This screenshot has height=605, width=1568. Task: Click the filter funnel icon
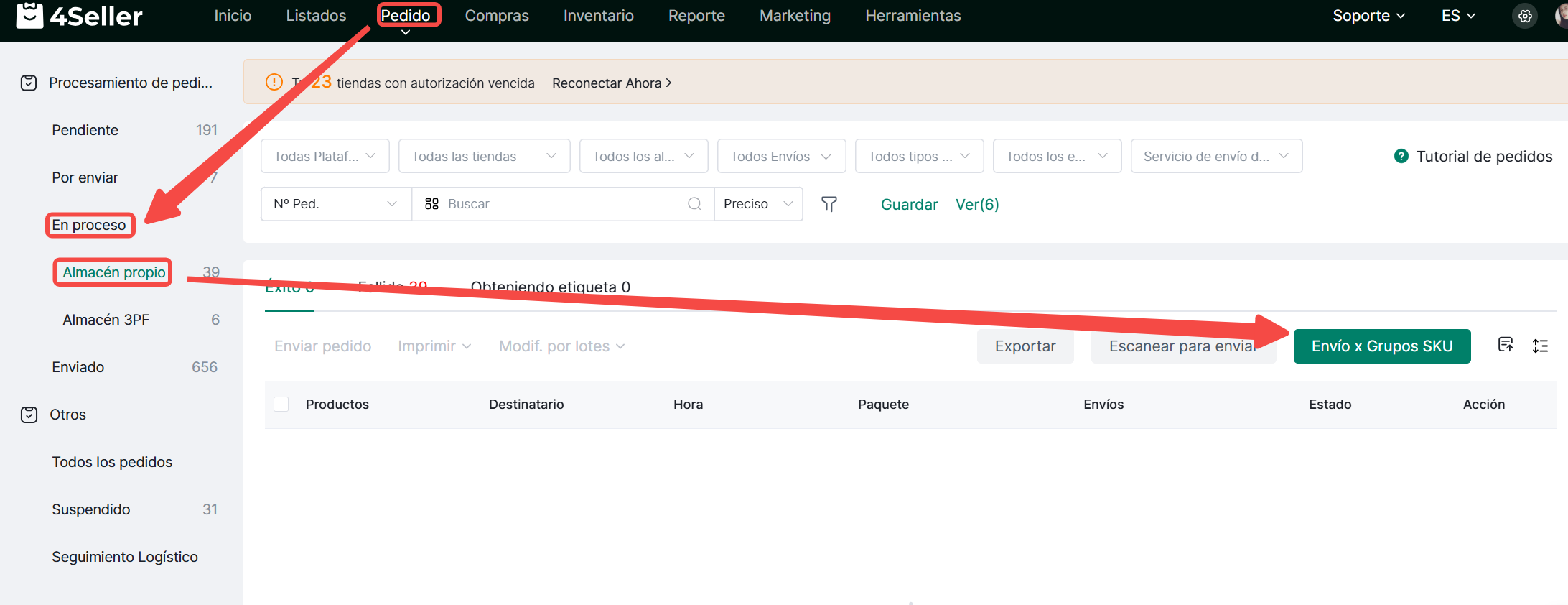pos(829,204)
